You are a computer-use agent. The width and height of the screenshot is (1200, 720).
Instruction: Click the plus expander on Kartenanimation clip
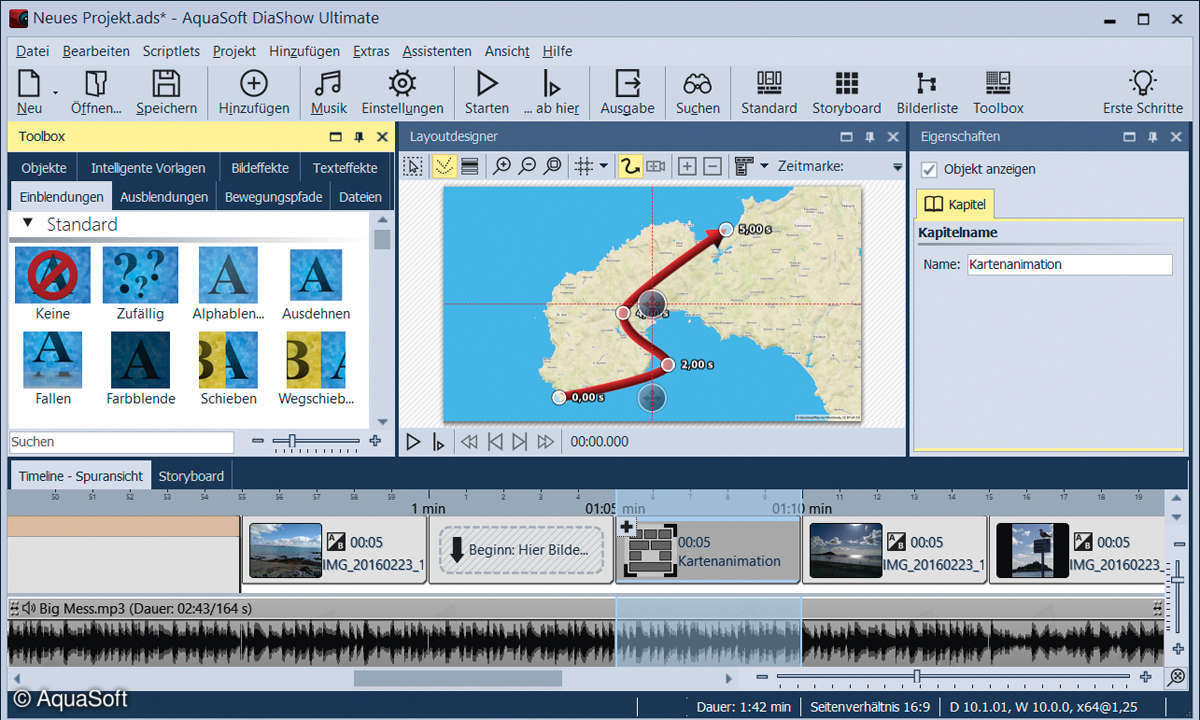click(x=626, y=527)
